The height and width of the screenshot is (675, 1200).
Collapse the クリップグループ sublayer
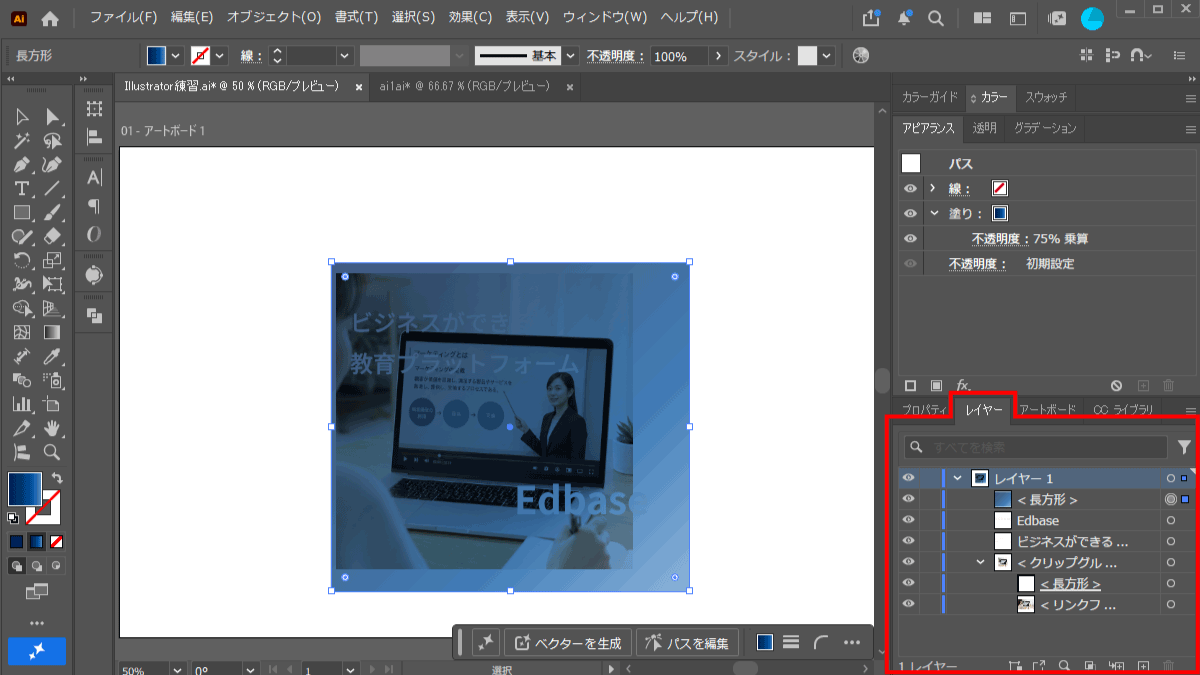[x=981, y=562]
